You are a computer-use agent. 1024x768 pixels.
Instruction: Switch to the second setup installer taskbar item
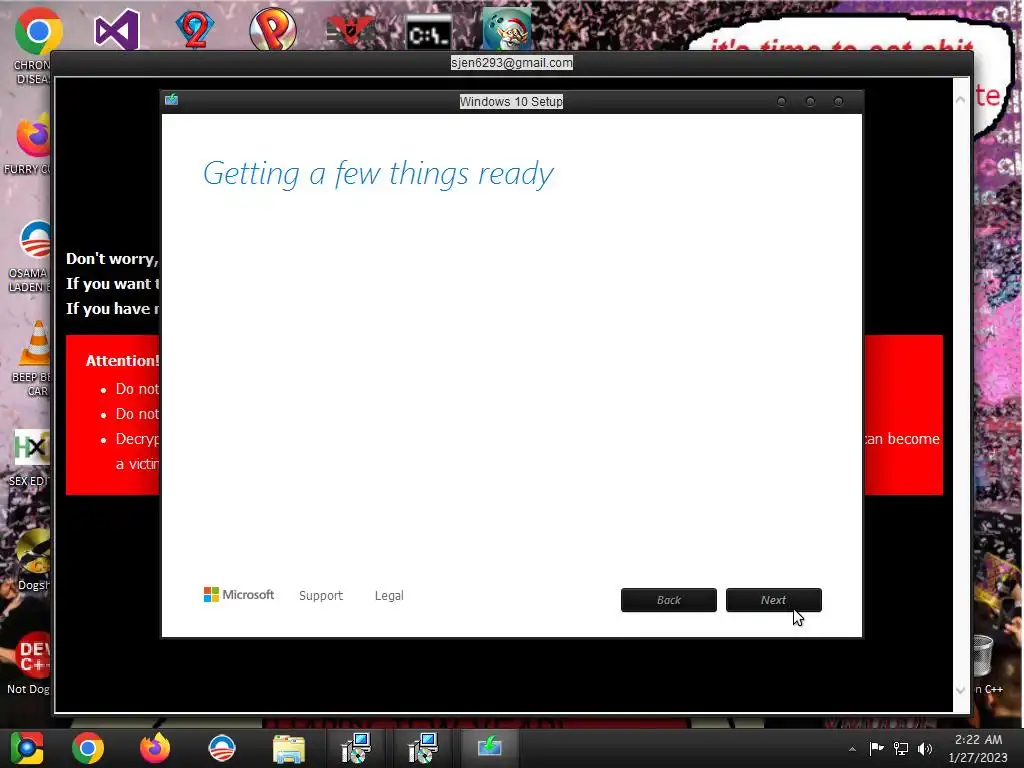point(423,748)
